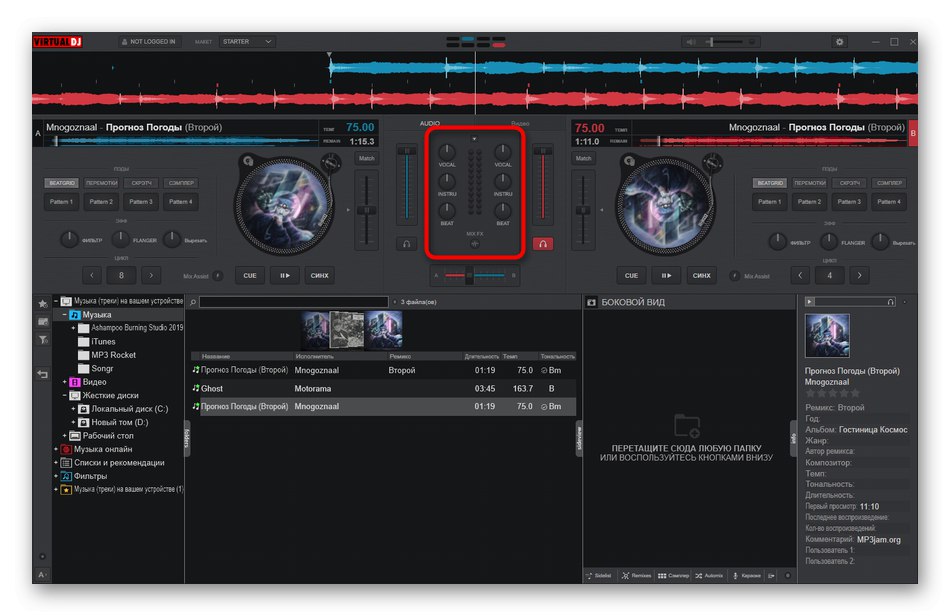This screenshot has height=616, width=950.
Task: Click the Mix FX icon in mixer
Action: click(x=475, y=244)
